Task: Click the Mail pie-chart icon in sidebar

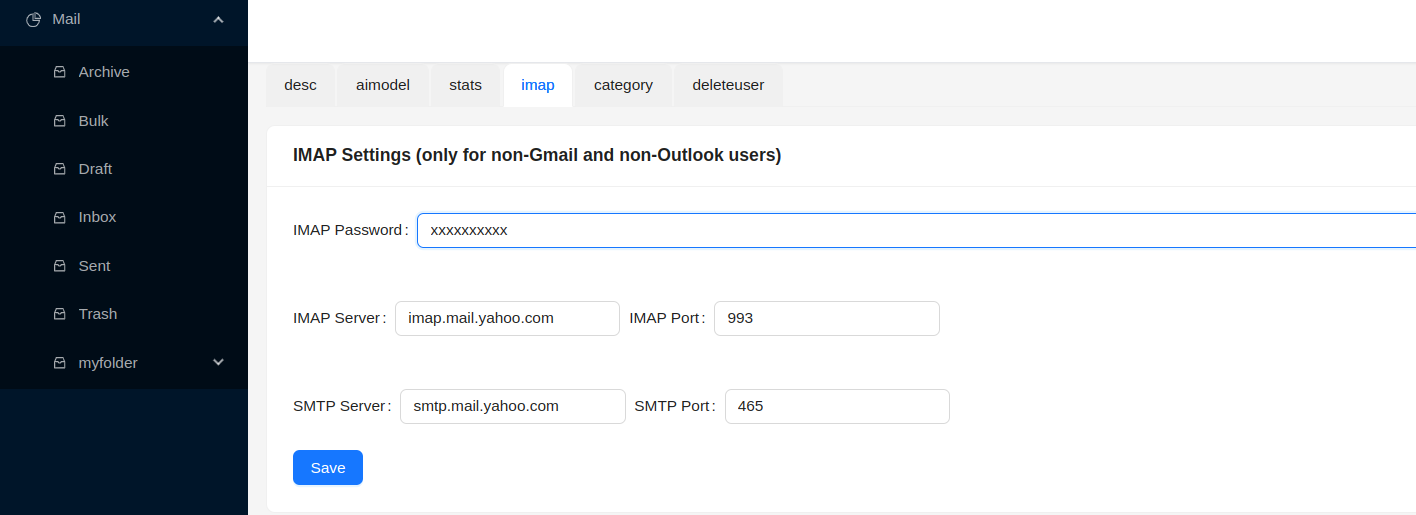Action: point(33,19)
